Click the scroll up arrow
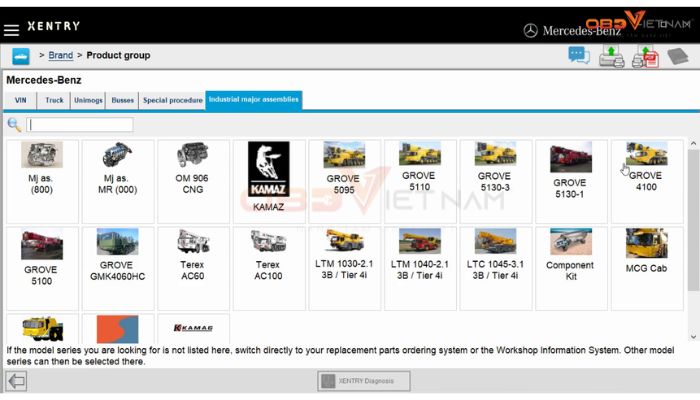 693,144
